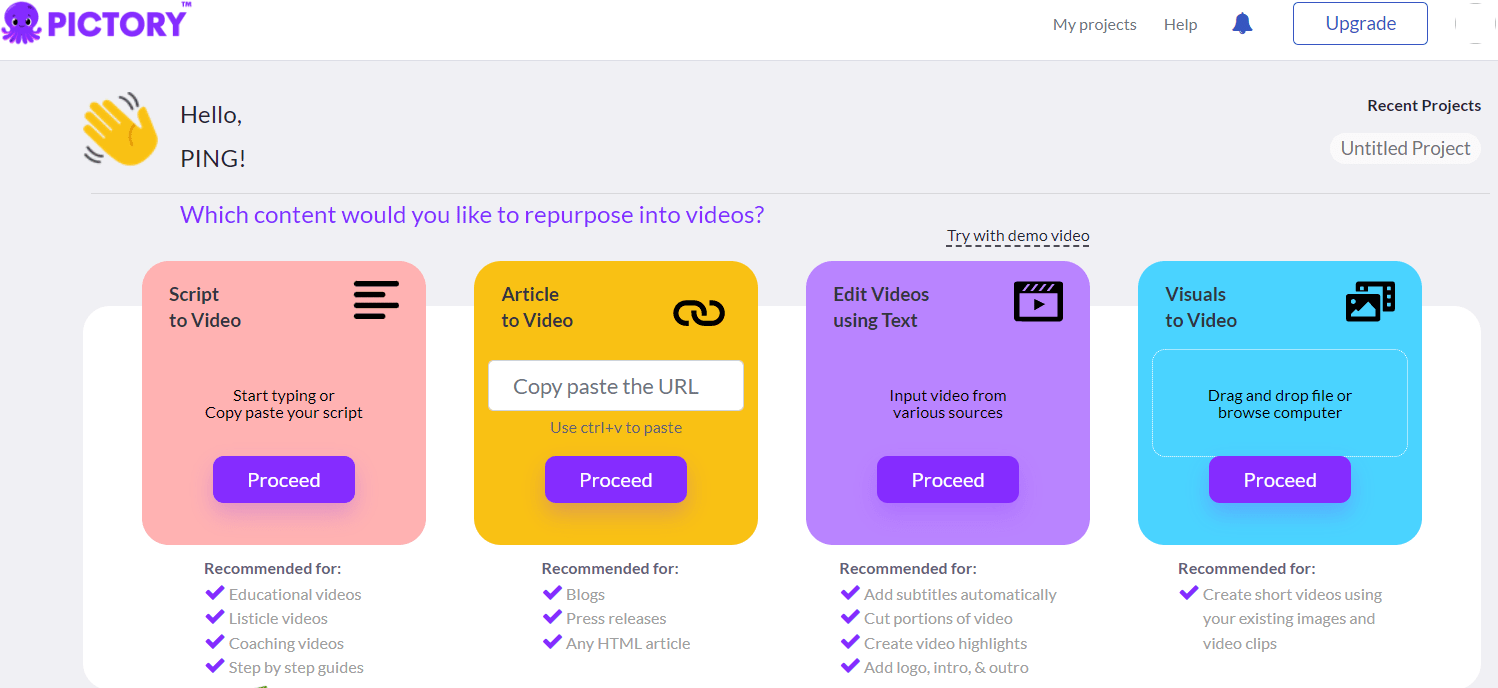Click the checkmark next to Blogs
Screen dimensions: 1498x688
coord(553,593)
